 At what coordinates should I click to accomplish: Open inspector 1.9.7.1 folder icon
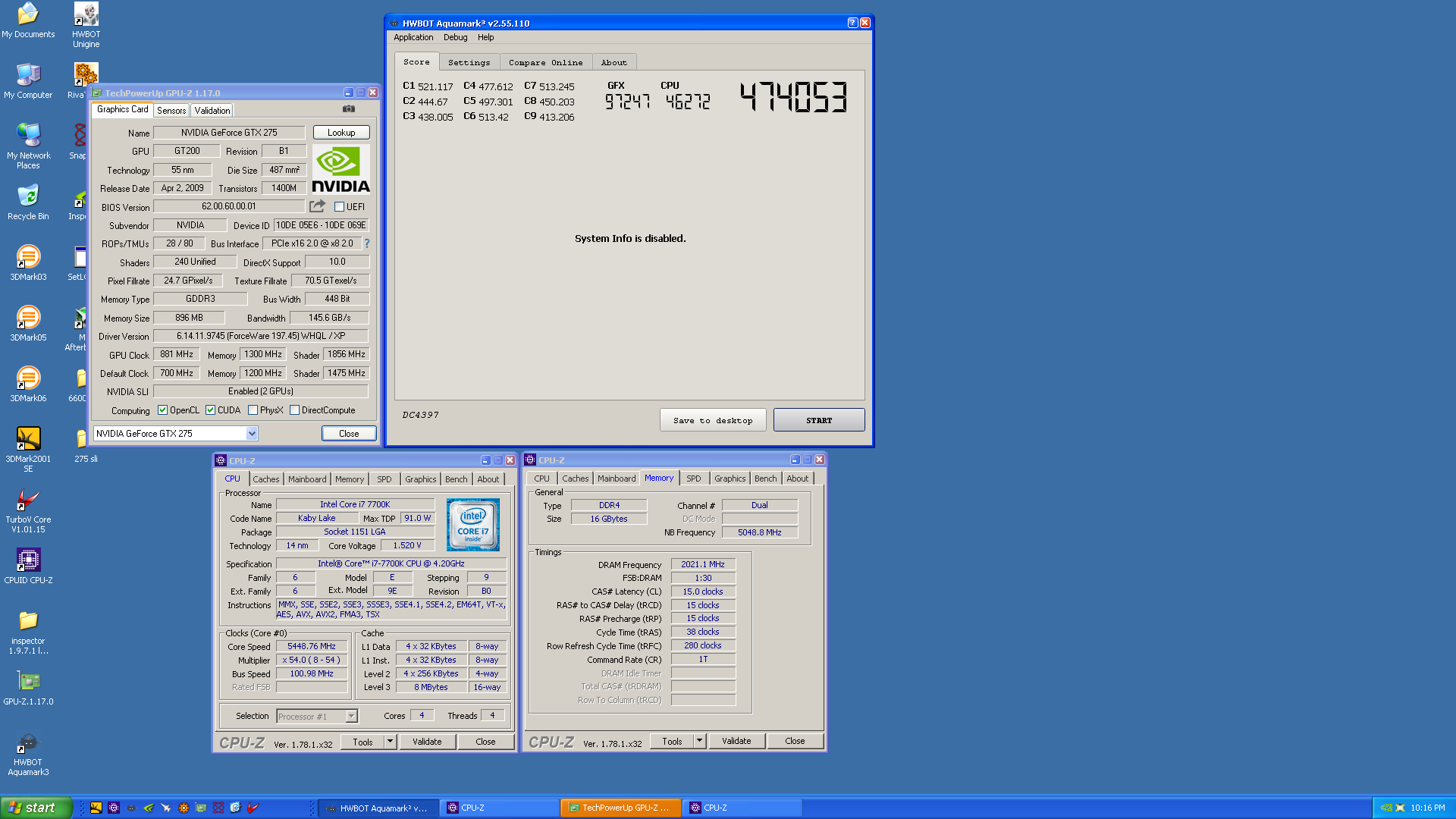pyautogui.click(x=28, y=632)
